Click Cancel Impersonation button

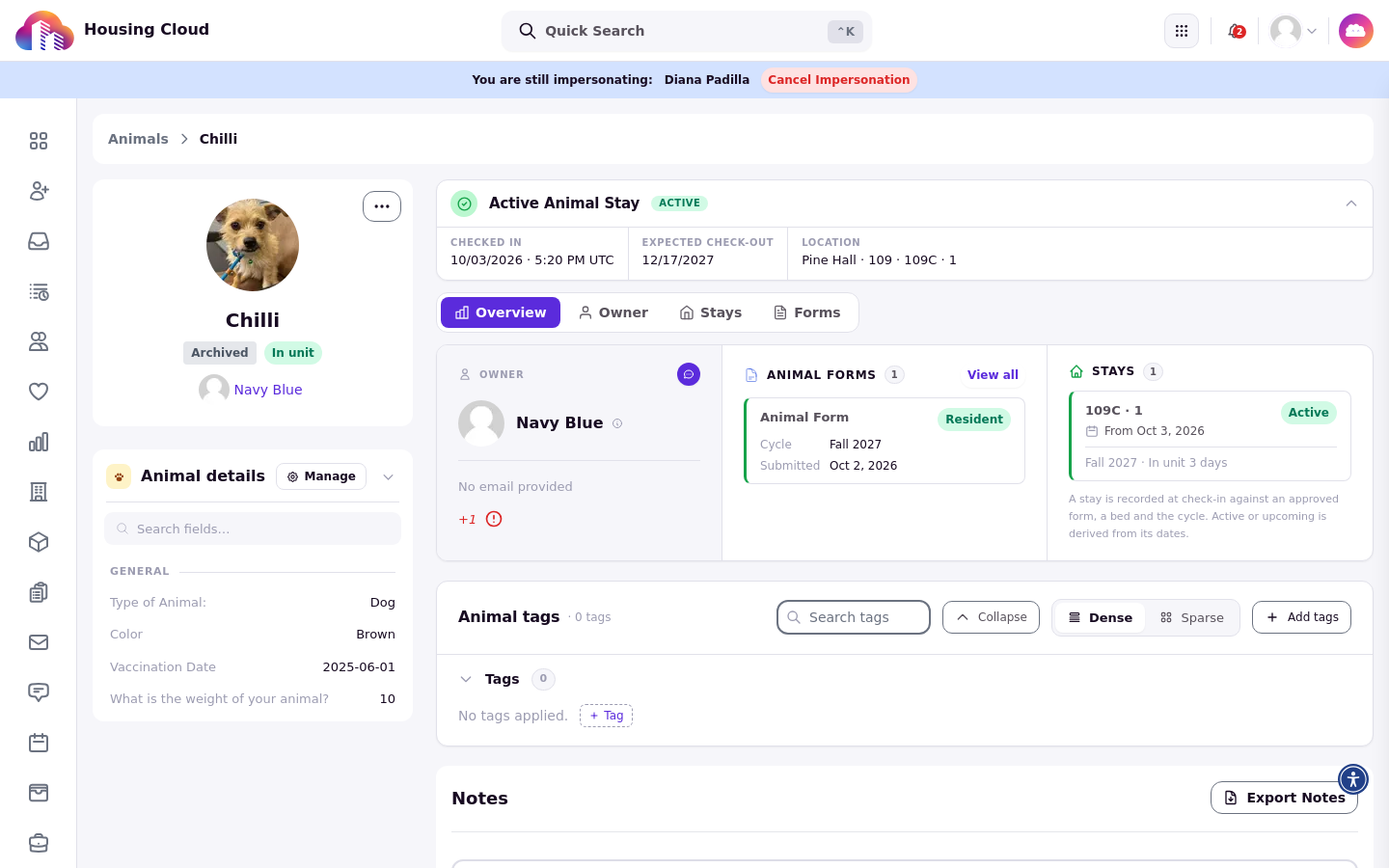(839, 80)
